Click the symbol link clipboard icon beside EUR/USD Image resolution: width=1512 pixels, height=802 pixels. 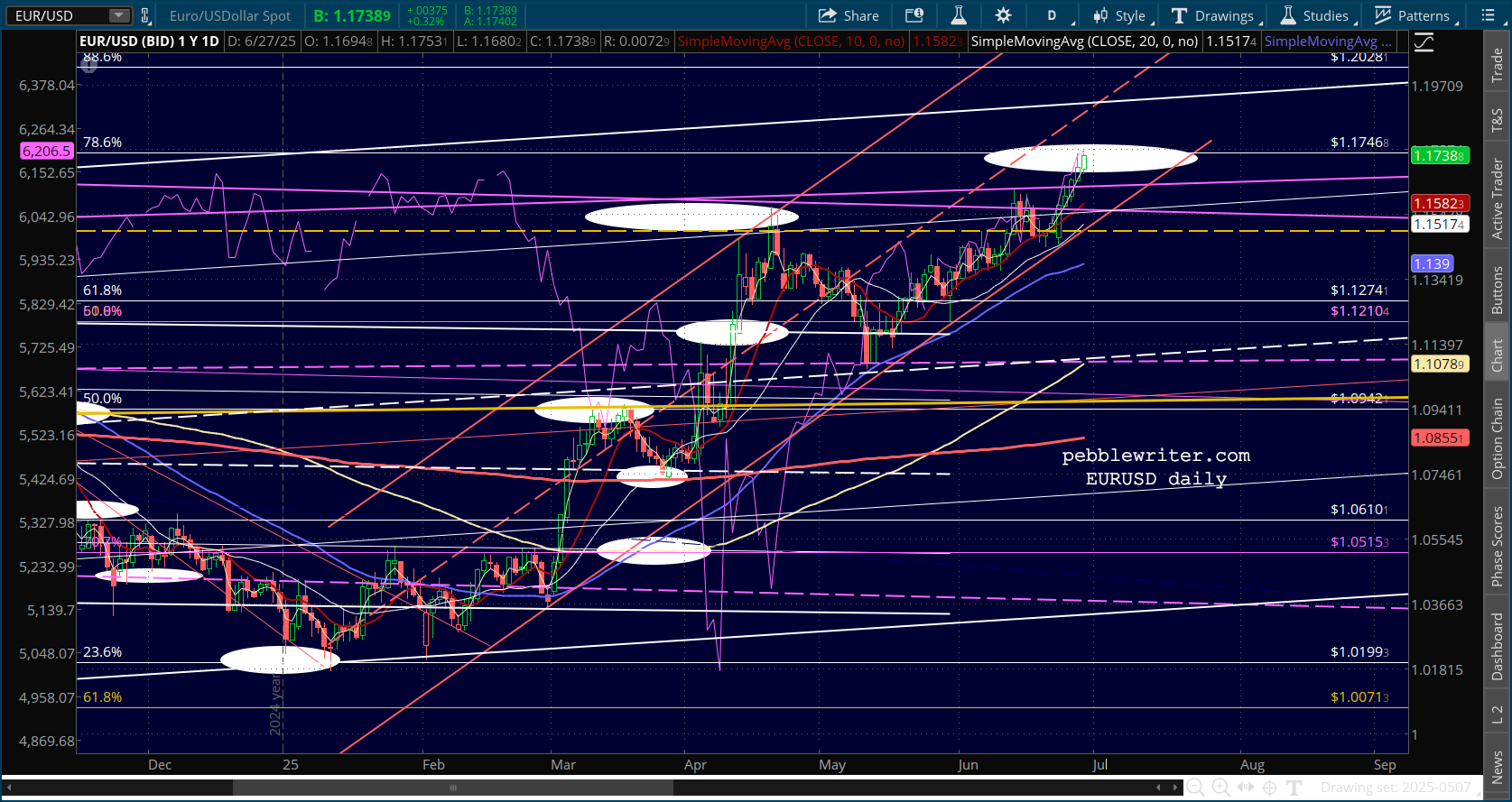point(147,15)
